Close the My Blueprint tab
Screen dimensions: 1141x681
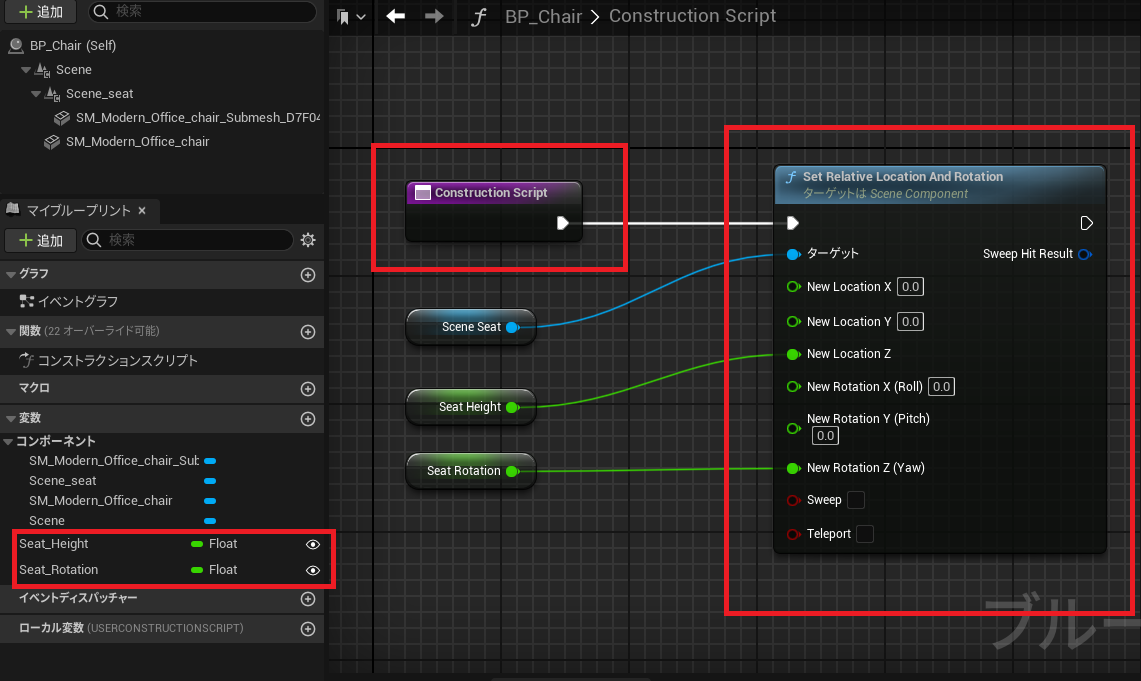coord(142,210)
